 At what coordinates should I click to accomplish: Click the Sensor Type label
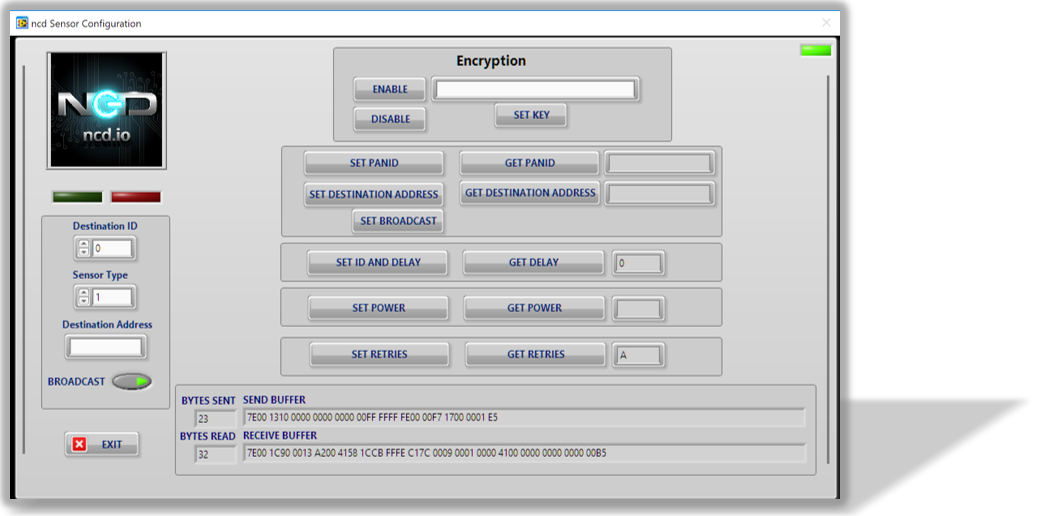click(100, 275)
